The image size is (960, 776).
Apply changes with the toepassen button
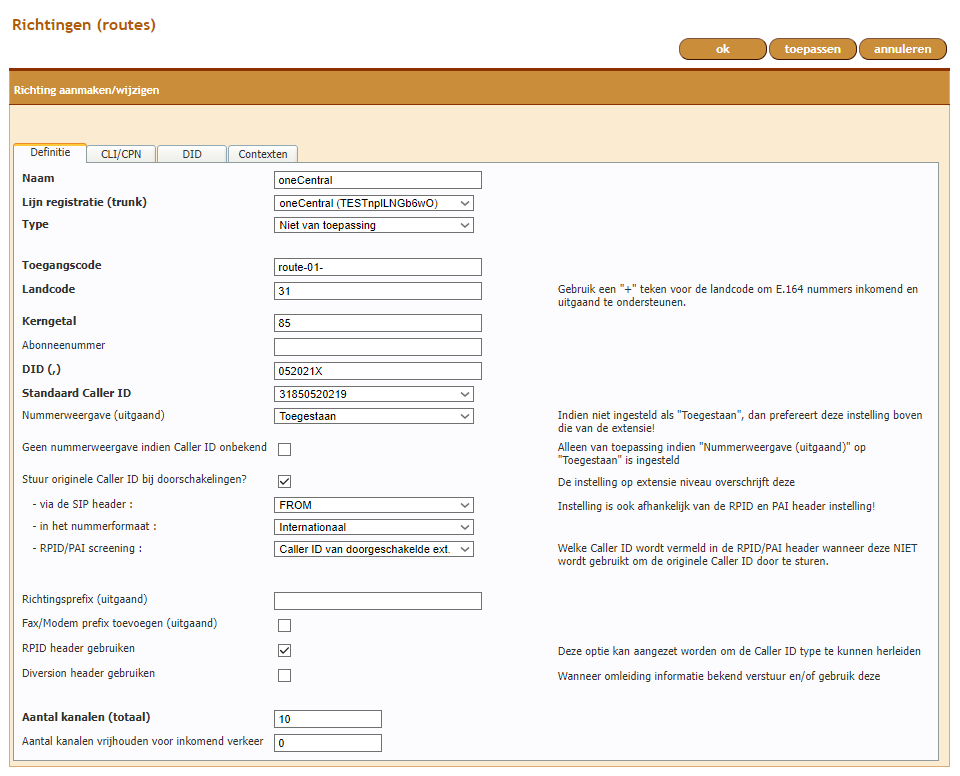pos(812,49)
